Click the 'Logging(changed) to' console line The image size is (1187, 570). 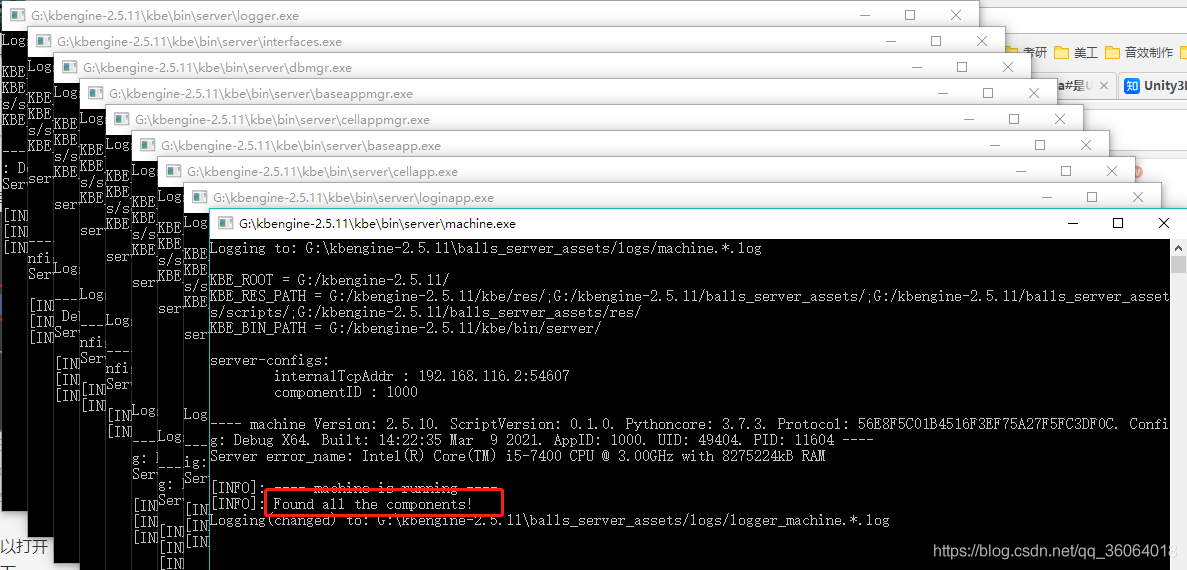(x=550, y=521)
